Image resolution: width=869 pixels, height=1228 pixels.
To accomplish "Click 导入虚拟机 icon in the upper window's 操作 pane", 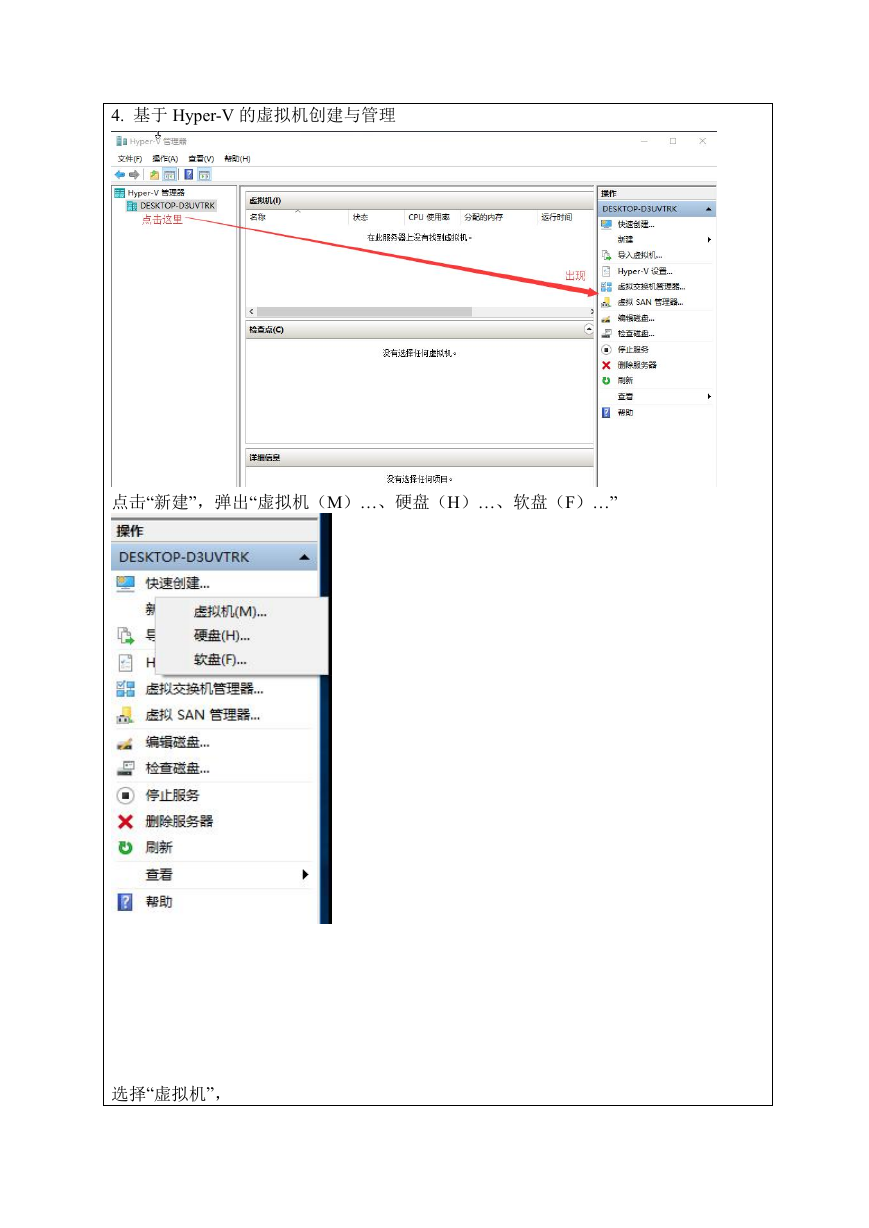I will (x=606, y=255).
